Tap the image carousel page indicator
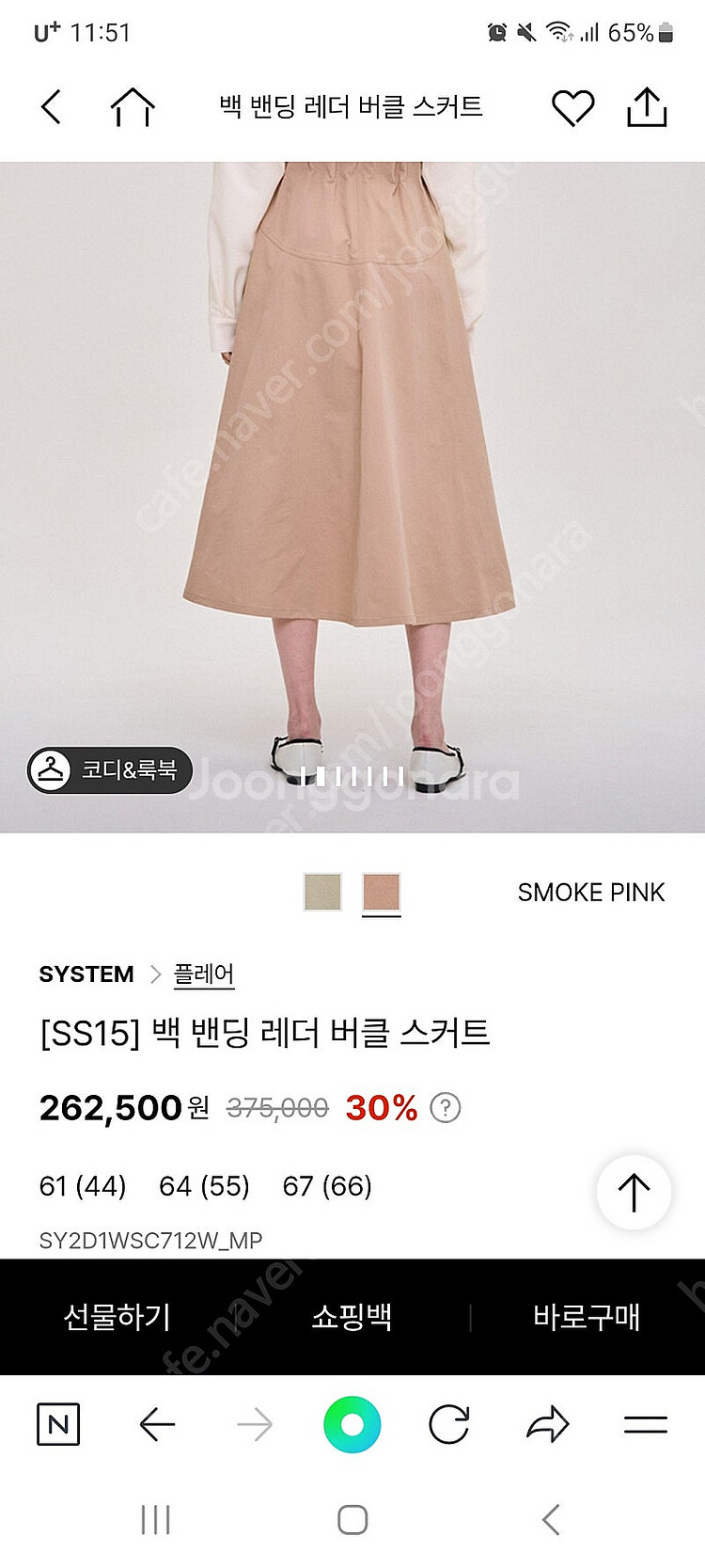This screenshot has width=705, height=1568. (352, 777)
